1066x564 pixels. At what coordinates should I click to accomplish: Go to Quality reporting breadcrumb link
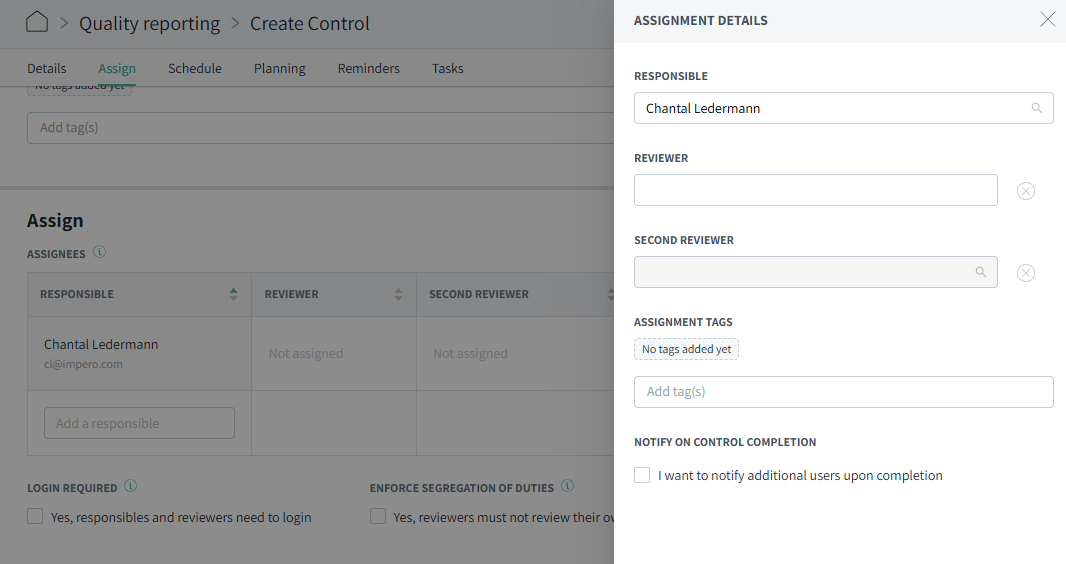149,23
